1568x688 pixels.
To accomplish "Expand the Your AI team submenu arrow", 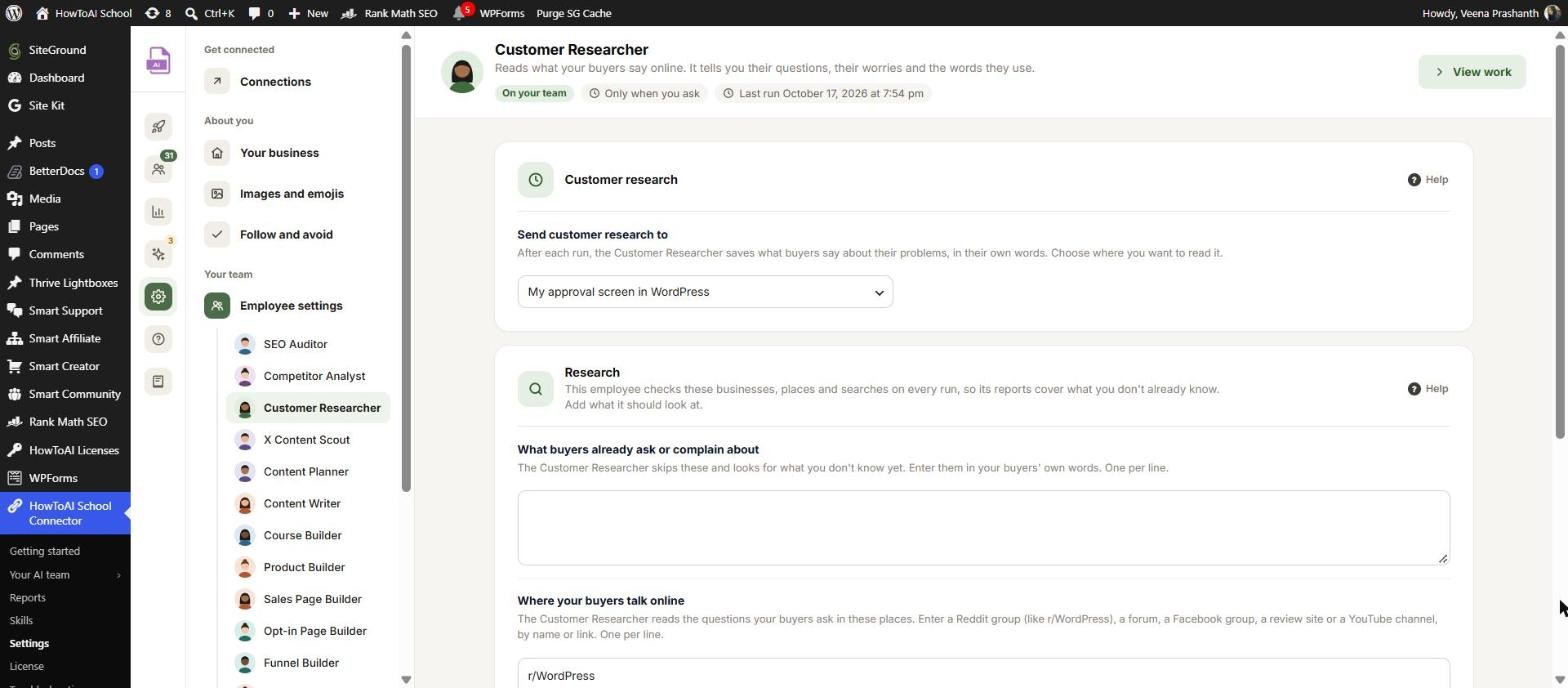I will [118, 575].
